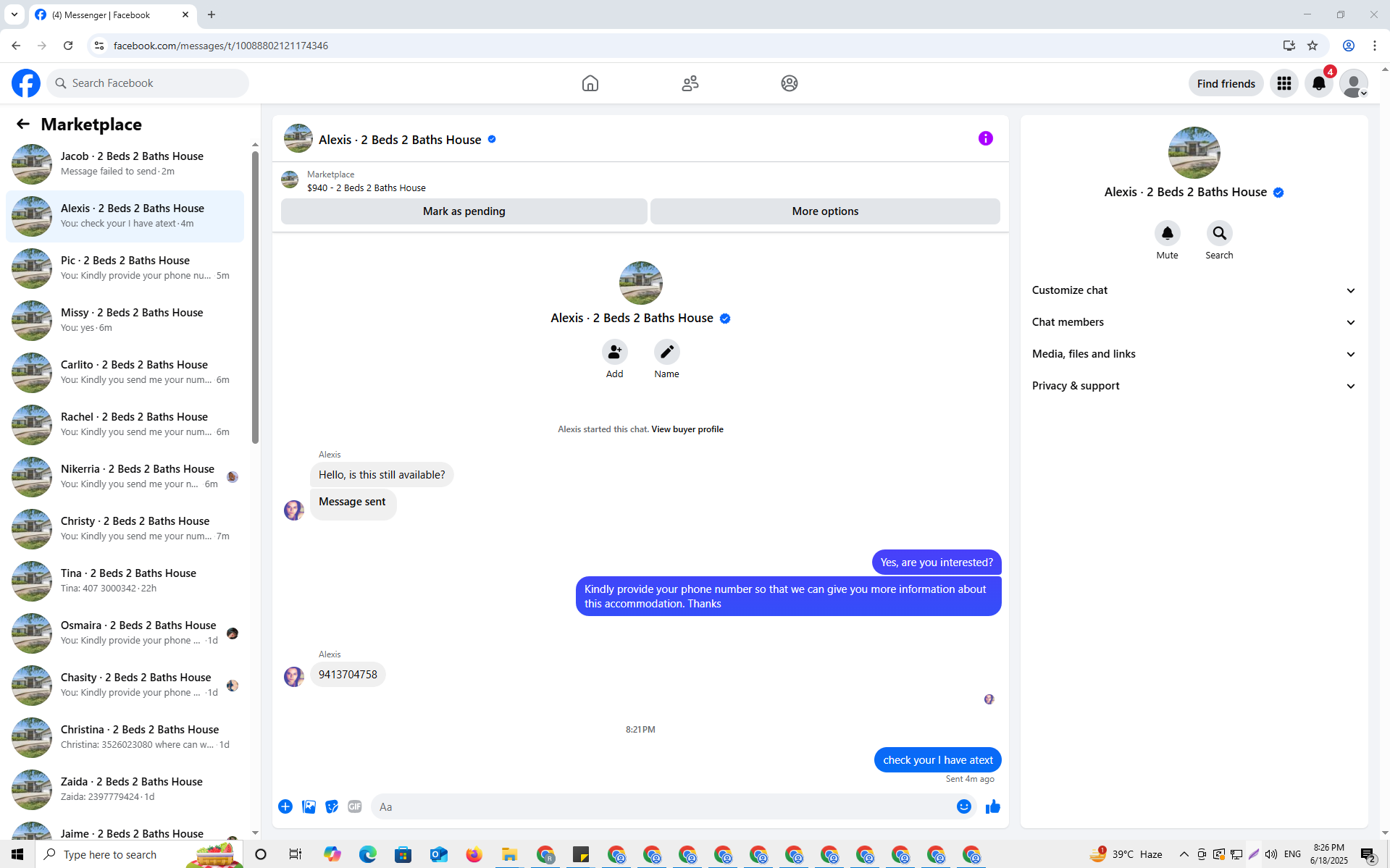Open the Facebook menu grid icon

click(1284, 83)
